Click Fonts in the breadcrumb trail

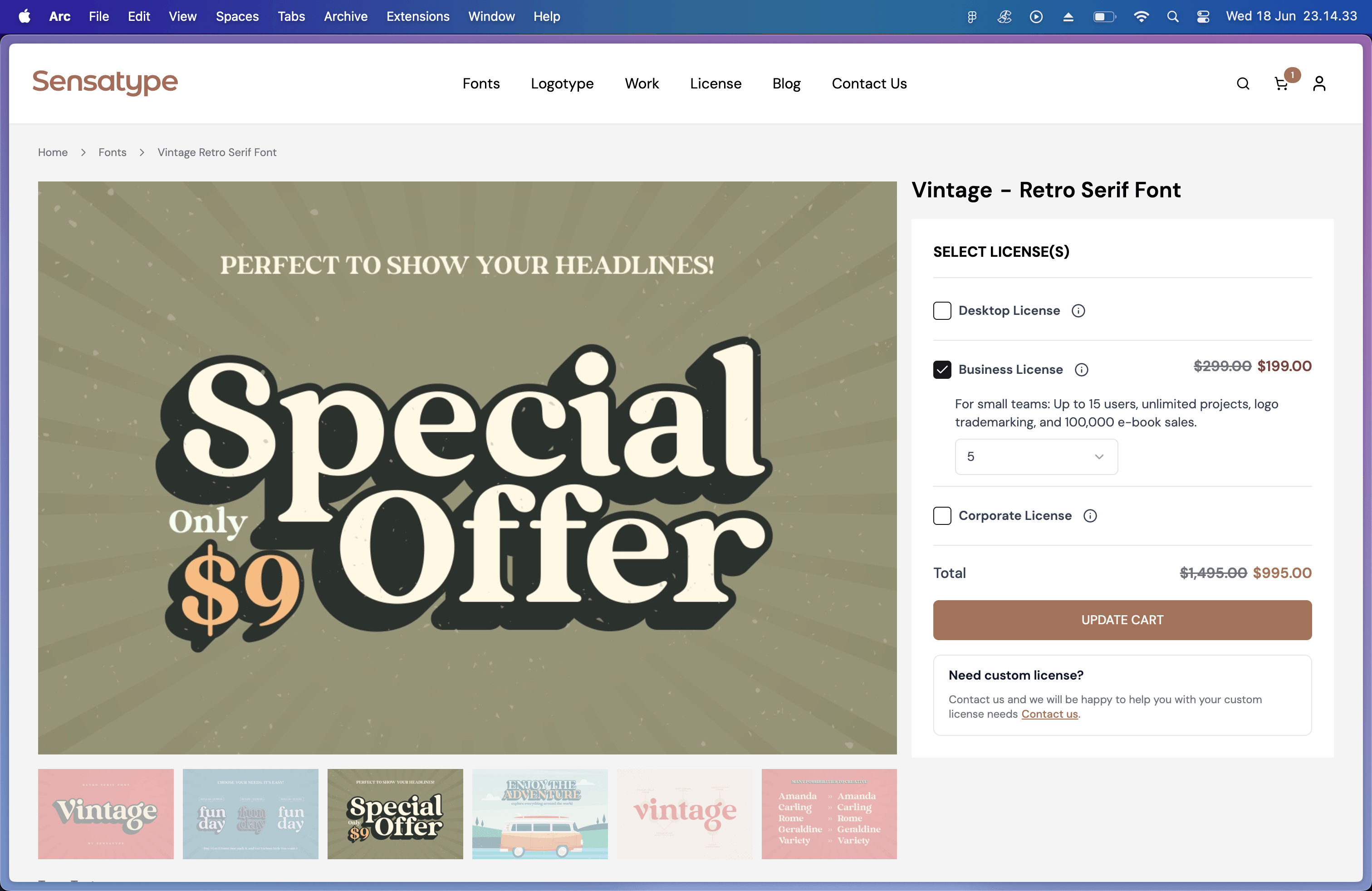[112, 152]
